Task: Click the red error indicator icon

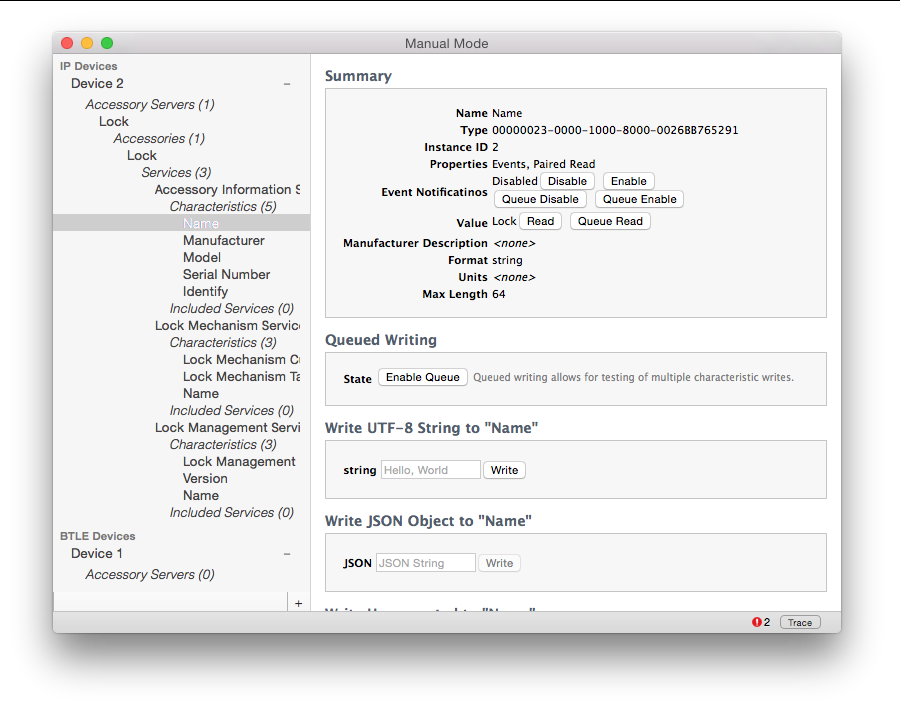Action: click(x=757, y=622)
